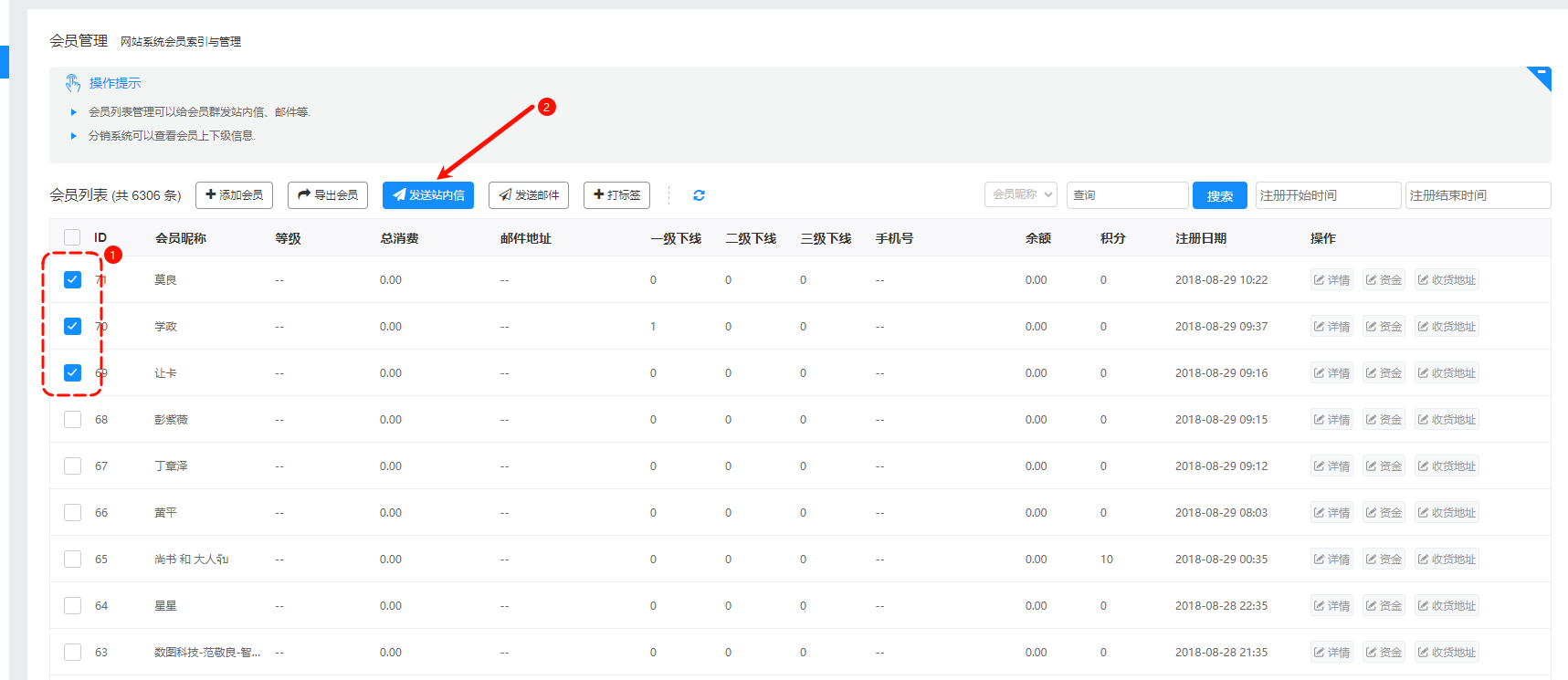Open 资金 for member 学政
Screen dimensions: 1568x680
(1384, 327)
